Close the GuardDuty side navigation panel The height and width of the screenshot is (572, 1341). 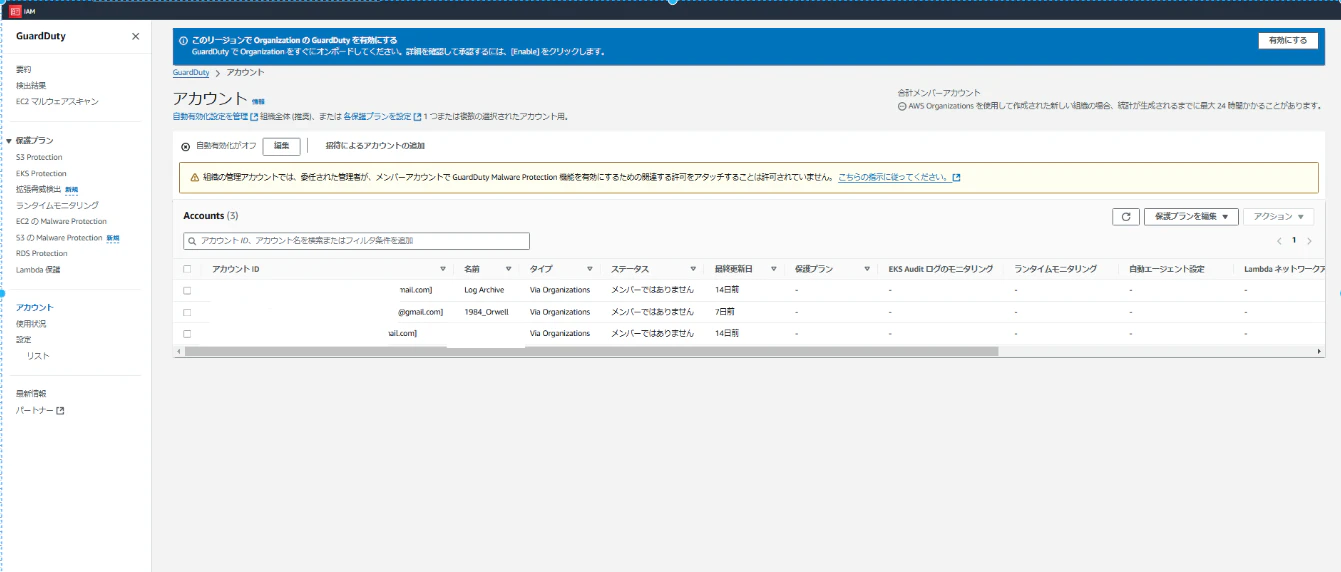(x=136, y=36)
